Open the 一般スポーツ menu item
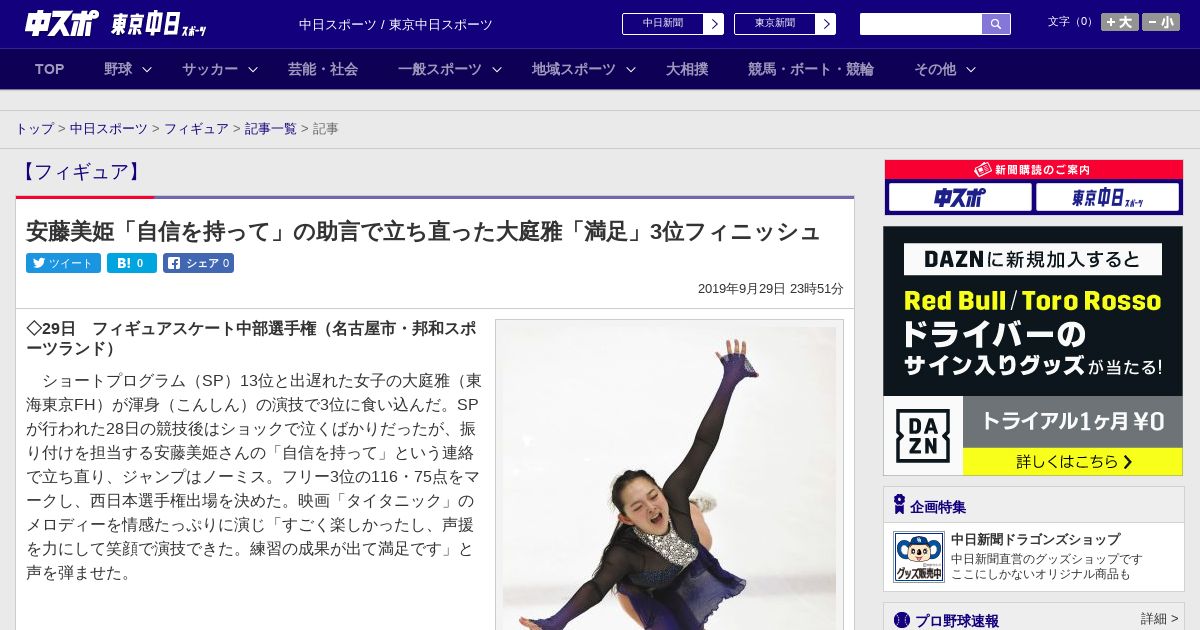This screenshot has width=1200, height=630. [440, 69]
